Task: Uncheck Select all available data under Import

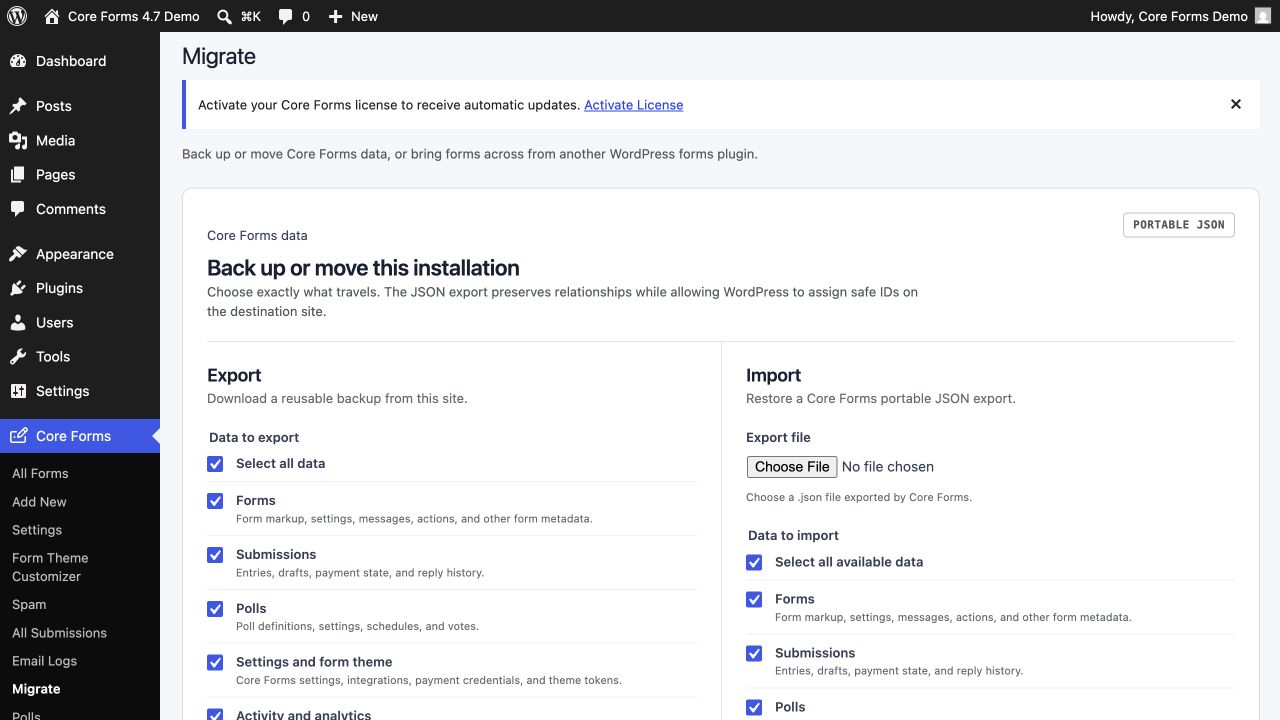Action: 754,563
